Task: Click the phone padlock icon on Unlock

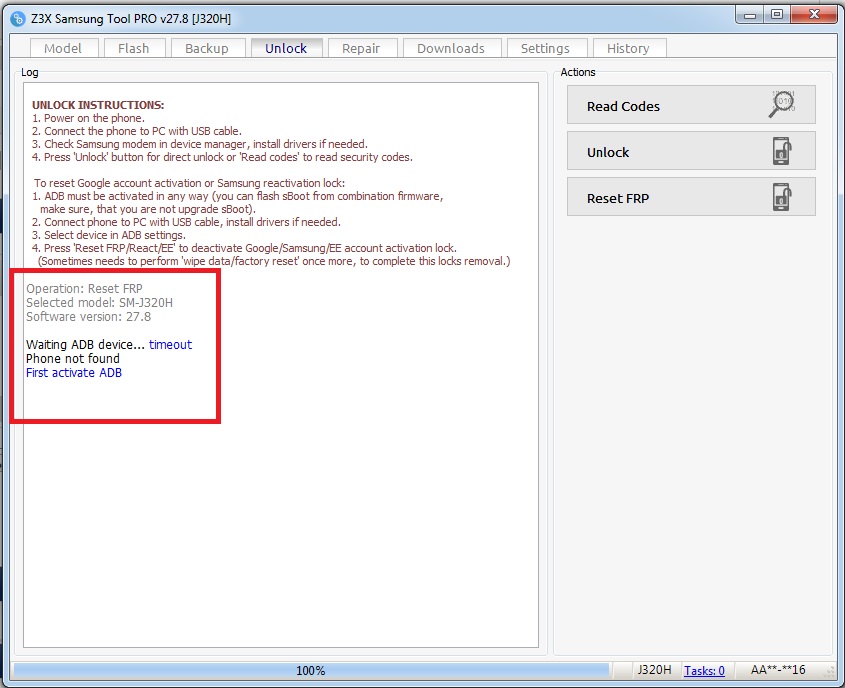Action: point(782,151)
